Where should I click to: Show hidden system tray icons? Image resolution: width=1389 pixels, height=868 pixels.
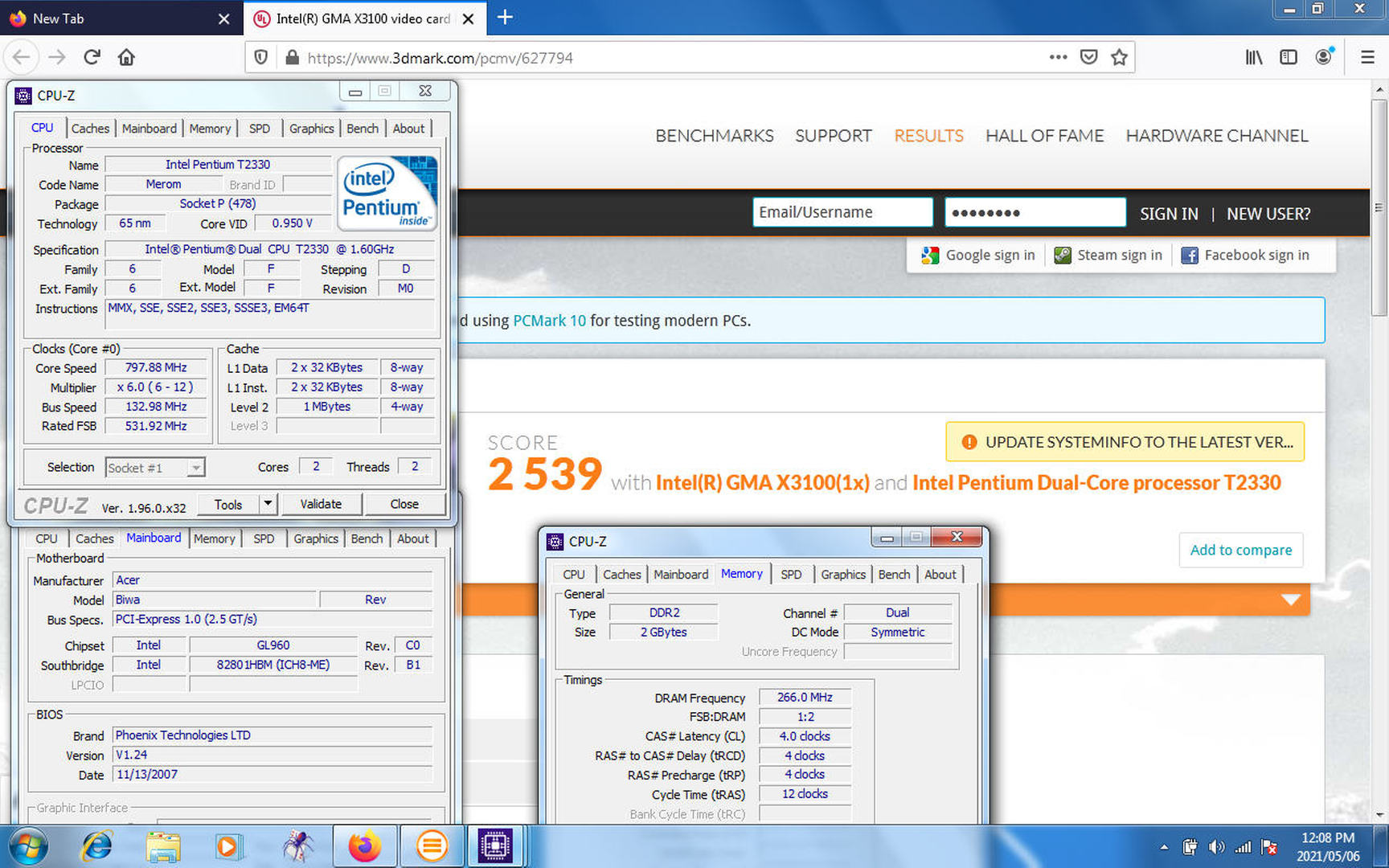tap(1163, 847)
